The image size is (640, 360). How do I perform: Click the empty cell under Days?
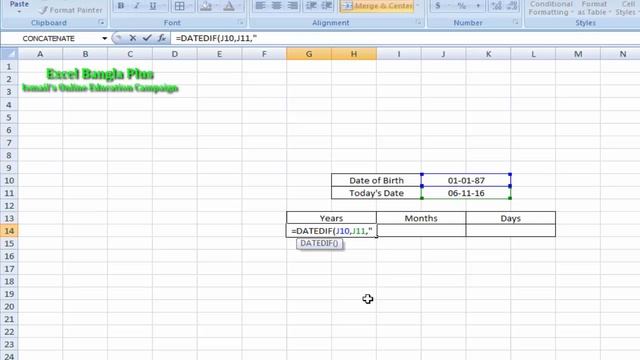click(511, 231)
